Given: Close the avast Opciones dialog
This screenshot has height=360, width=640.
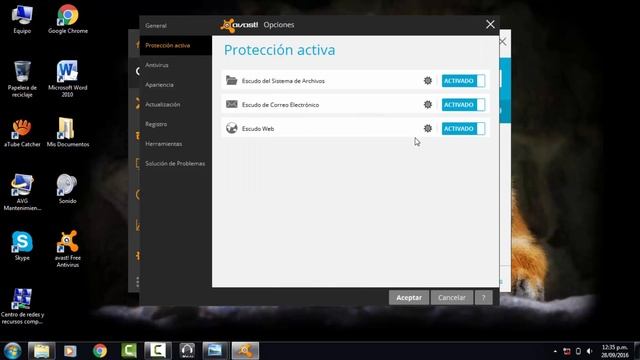Looking at the screenshot, I should 490,24.
